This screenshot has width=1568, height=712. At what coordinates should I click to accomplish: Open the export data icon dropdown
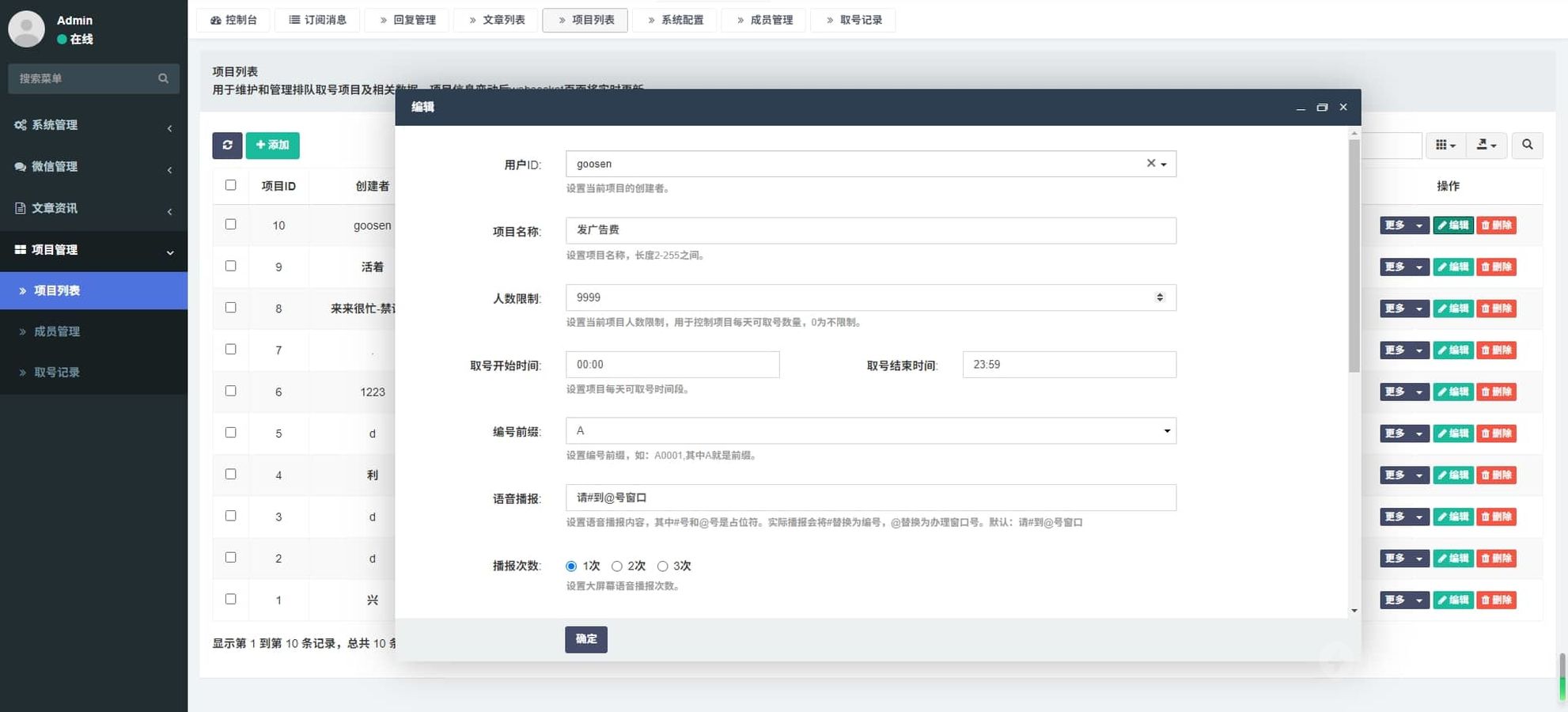tap(1486, 145)
